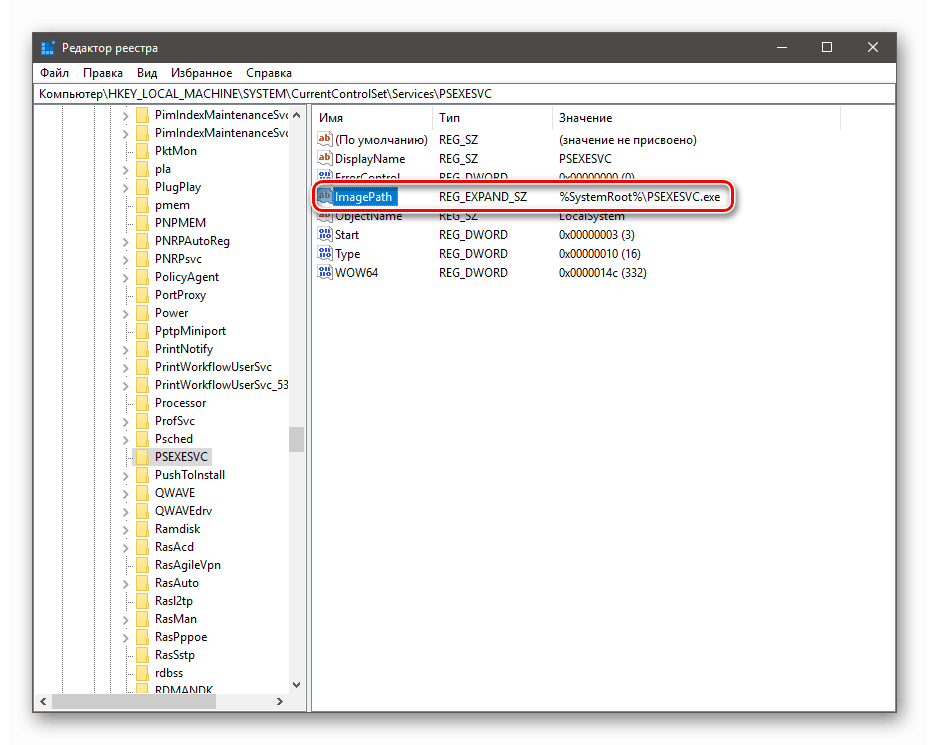Click the registry path address bar

(464, 94)
